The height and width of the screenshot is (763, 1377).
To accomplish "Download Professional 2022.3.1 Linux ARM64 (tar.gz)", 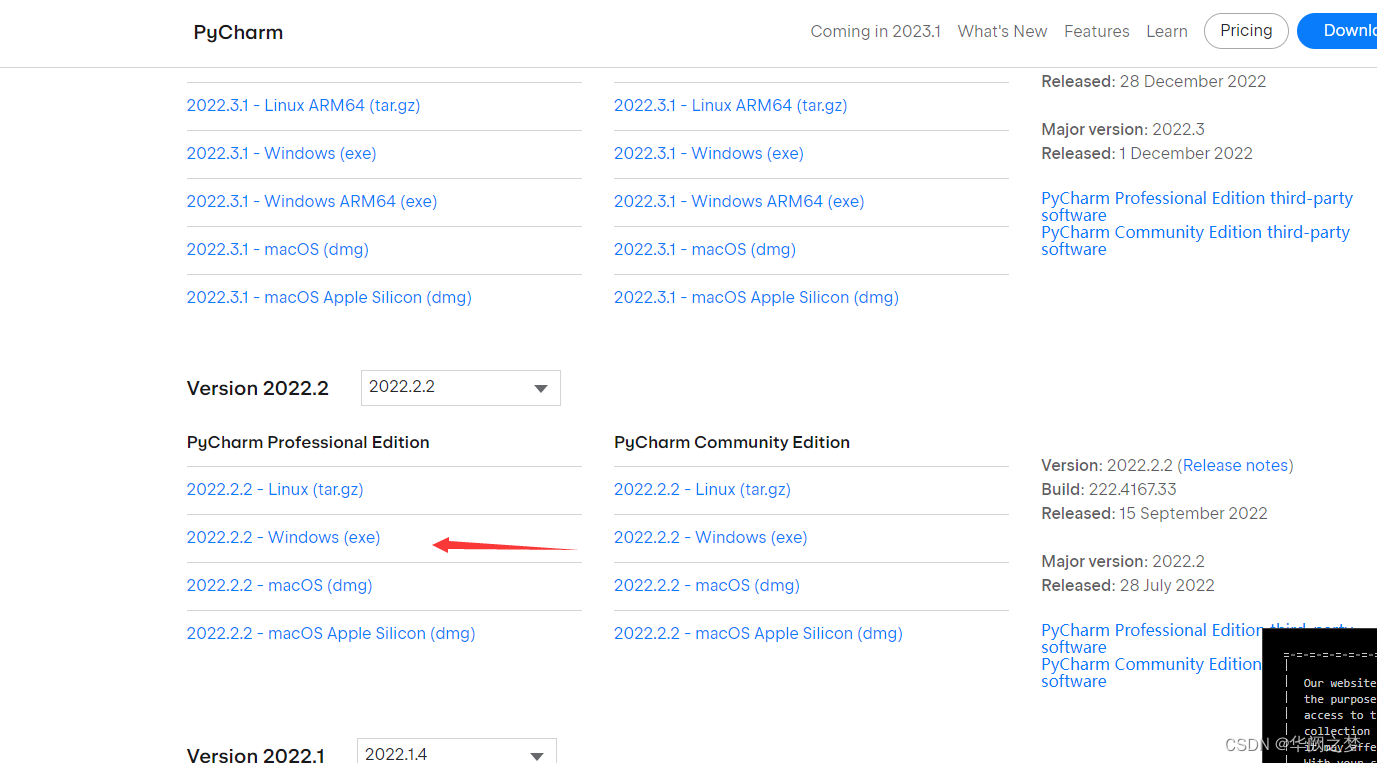I will (303, 105).
